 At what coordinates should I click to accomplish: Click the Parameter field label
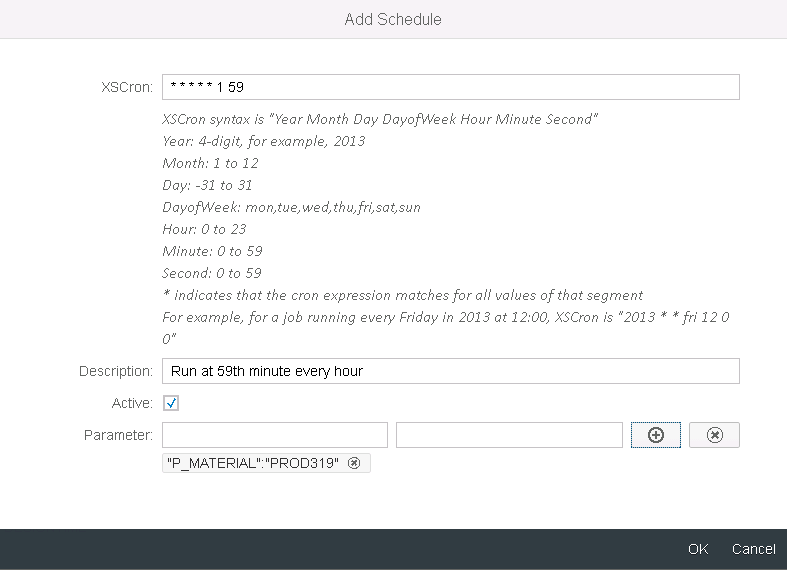(119, 435)
